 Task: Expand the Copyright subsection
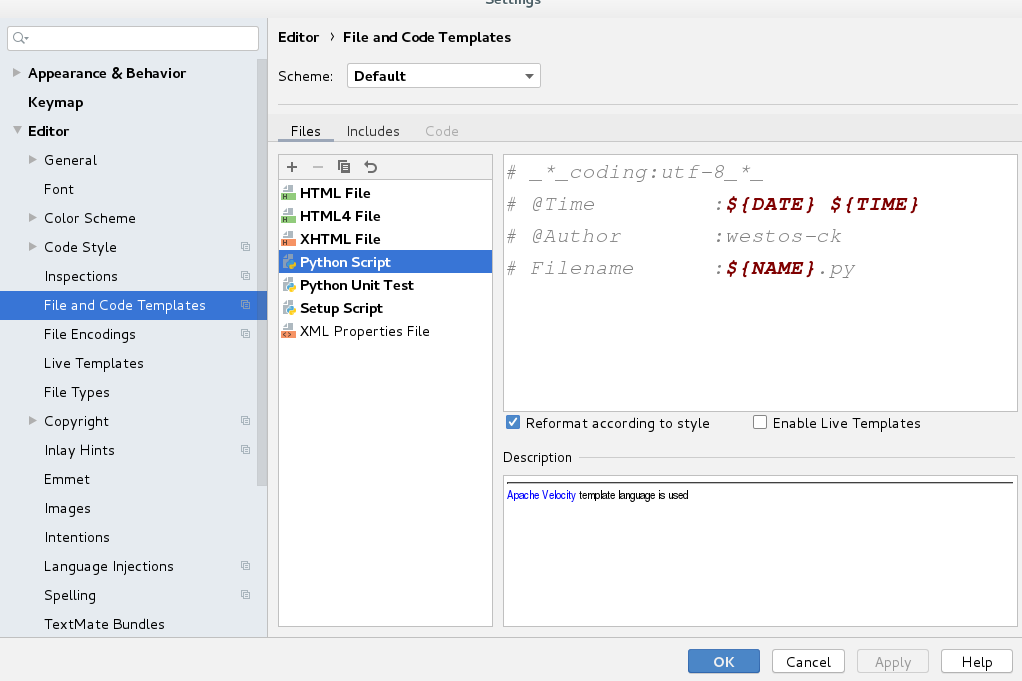click(33, 421)
